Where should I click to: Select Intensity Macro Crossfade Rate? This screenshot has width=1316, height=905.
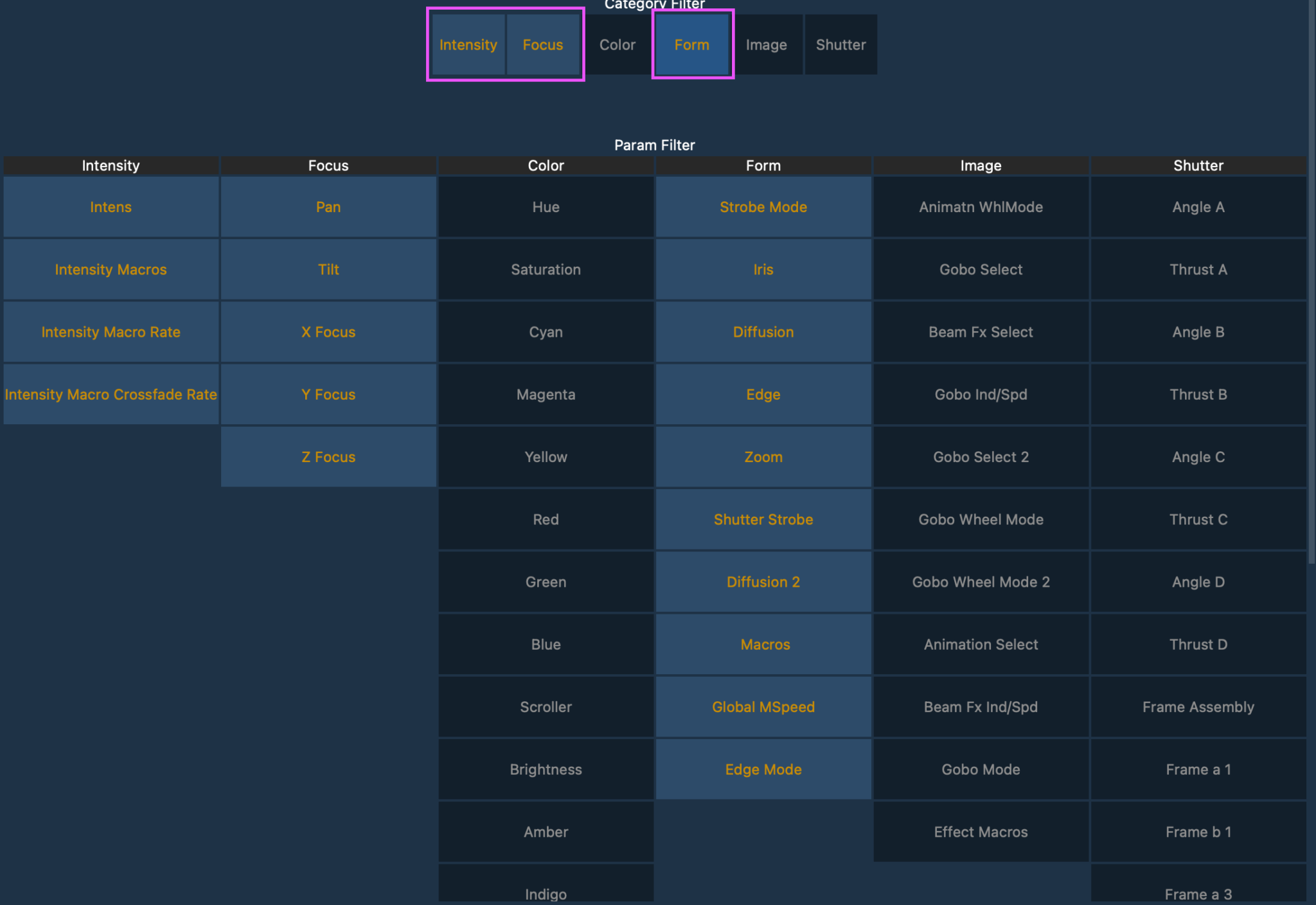point(111,394)
